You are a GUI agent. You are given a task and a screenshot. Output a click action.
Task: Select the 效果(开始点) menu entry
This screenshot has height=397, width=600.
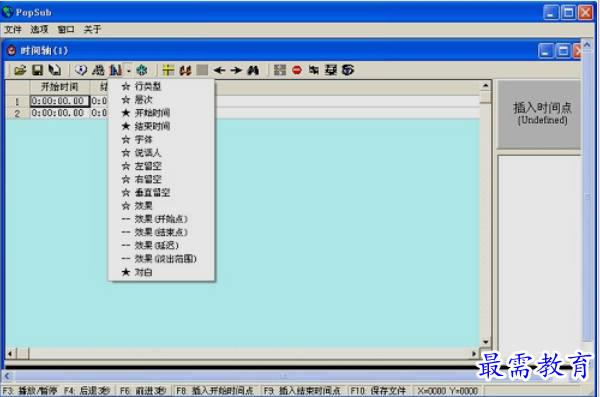point(161,219)
